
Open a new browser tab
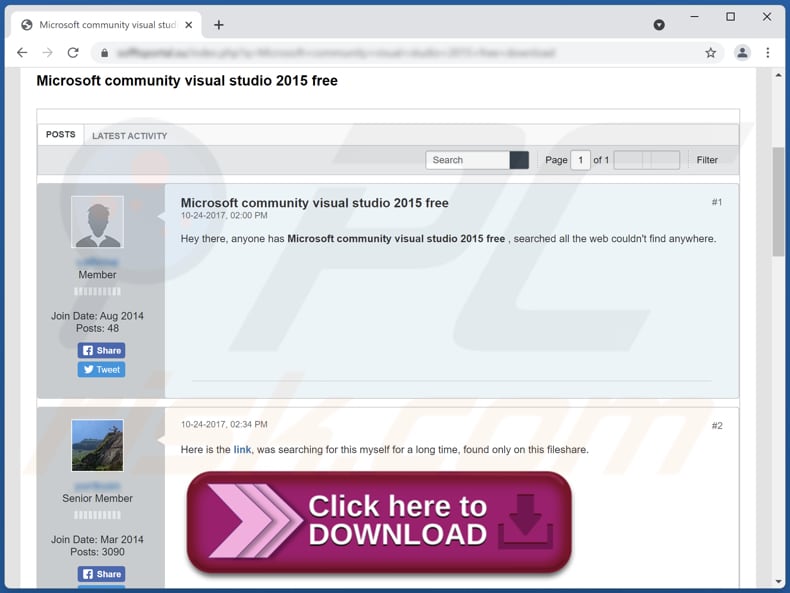pos(219,25)
